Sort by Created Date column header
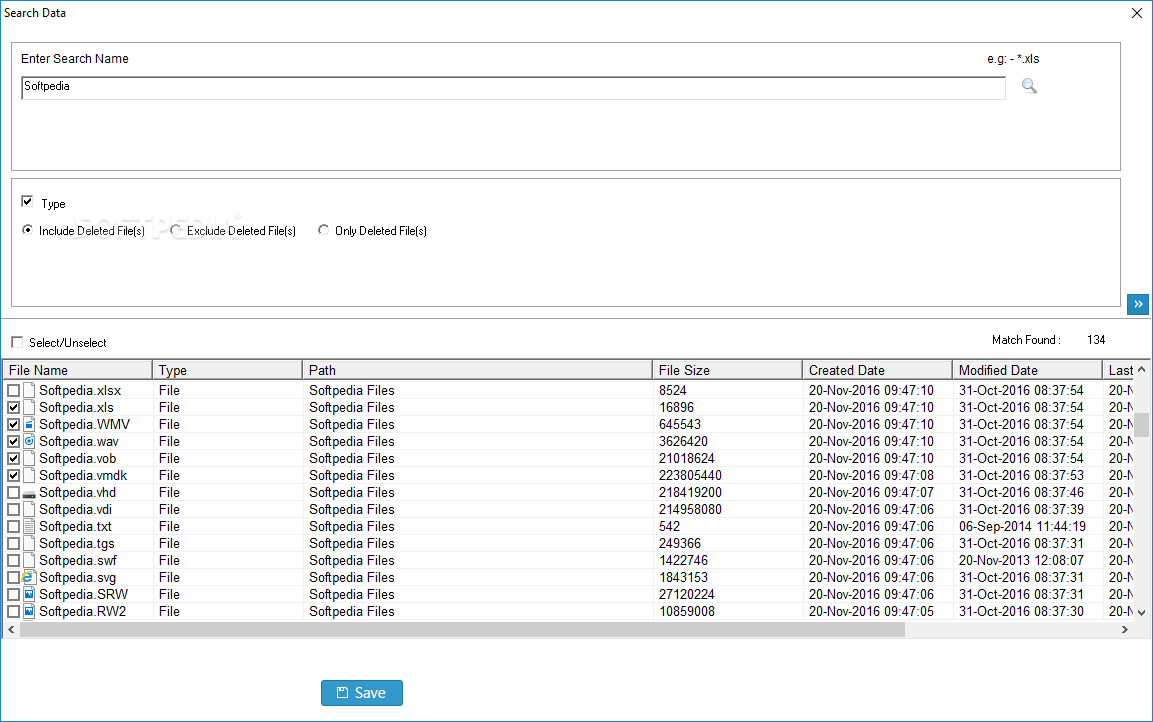This screenshot has width=1153, height=722. 877,370
